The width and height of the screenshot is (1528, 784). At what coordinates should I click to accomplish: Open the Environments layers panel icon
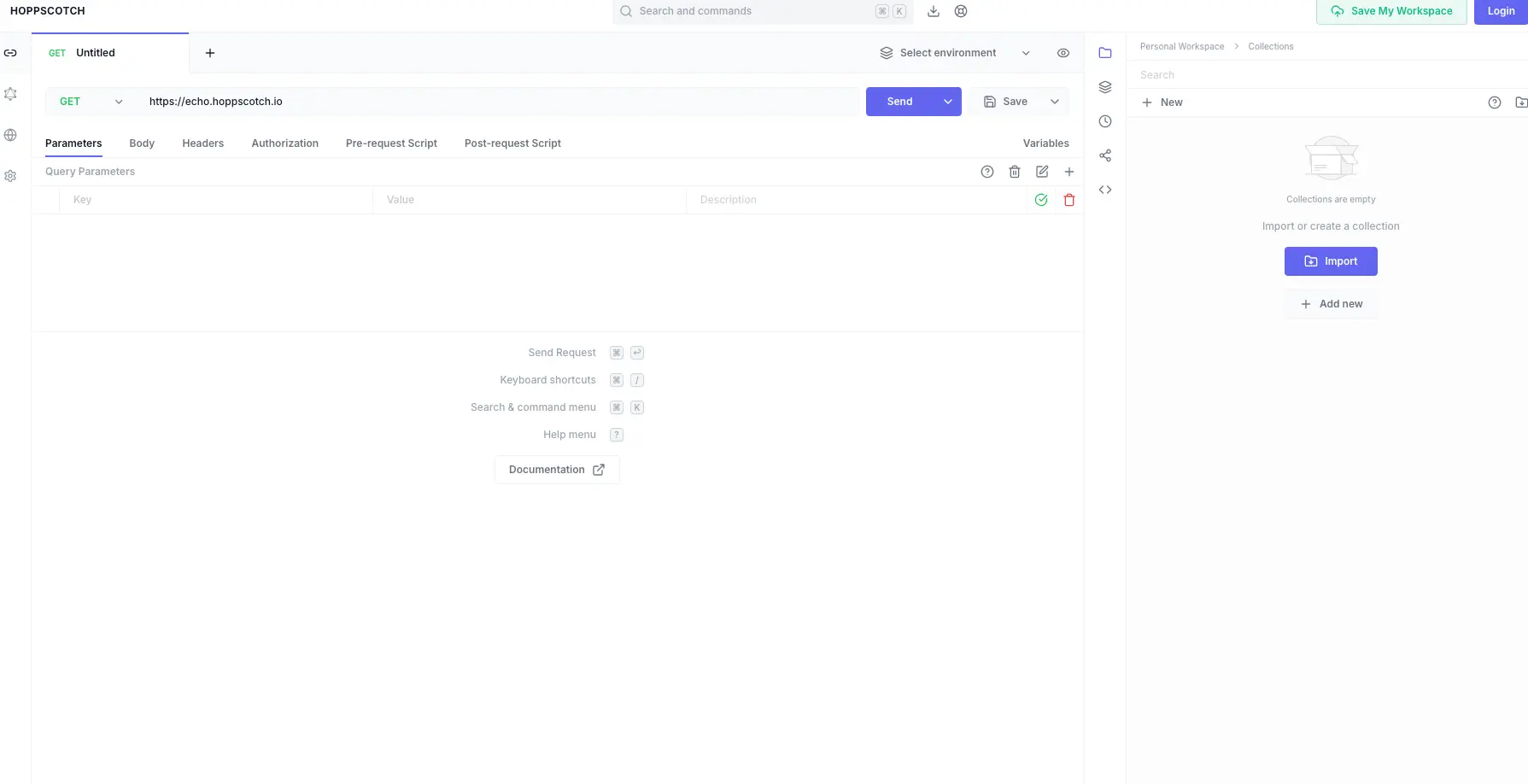tap(1105, 87)
